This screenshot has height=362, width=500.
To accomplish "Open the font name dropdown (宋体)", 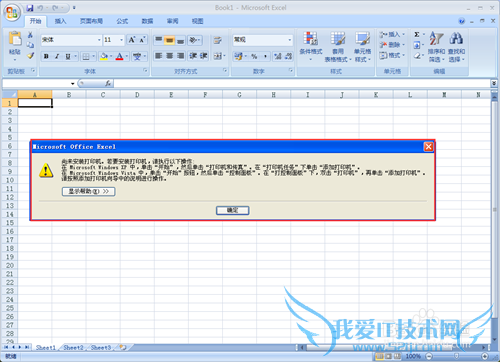I will pyautogui.click(x=99, y=40).
